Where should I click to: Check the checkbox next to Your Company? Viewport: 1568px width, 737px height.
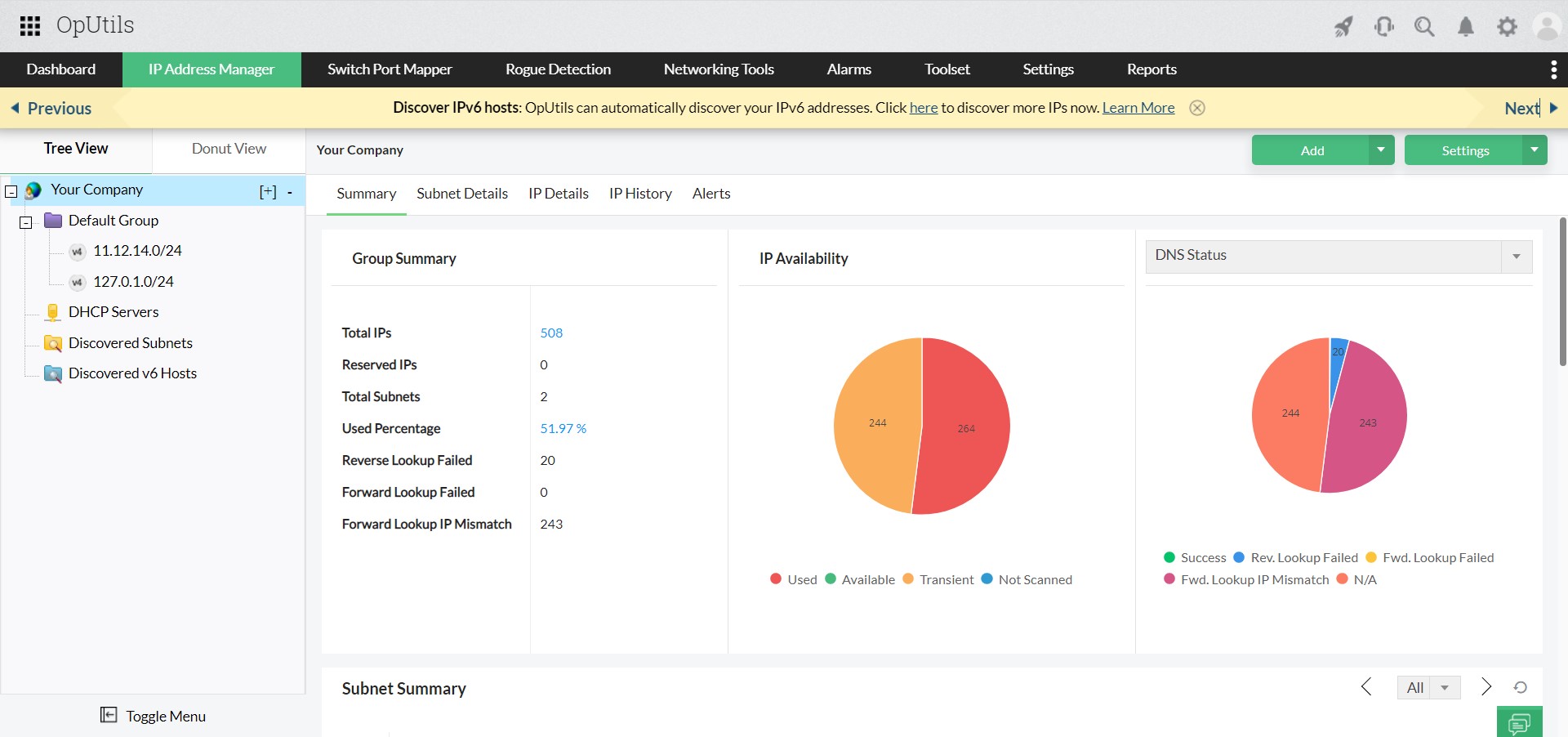(x=11, y=190)
